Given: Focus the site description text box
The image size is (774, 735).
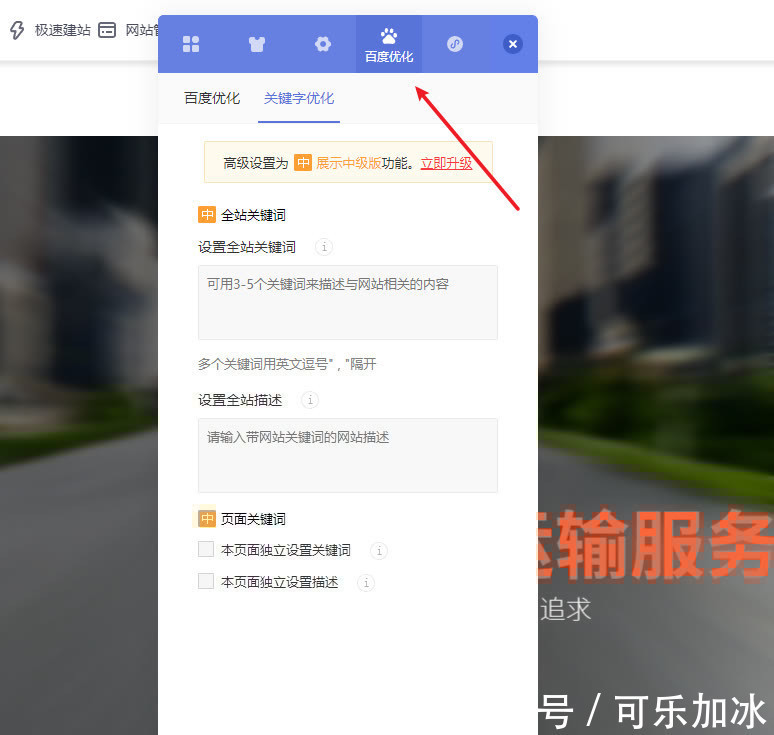Looking at the screenshot, I should pyautogui.click(x=348, y=455).
